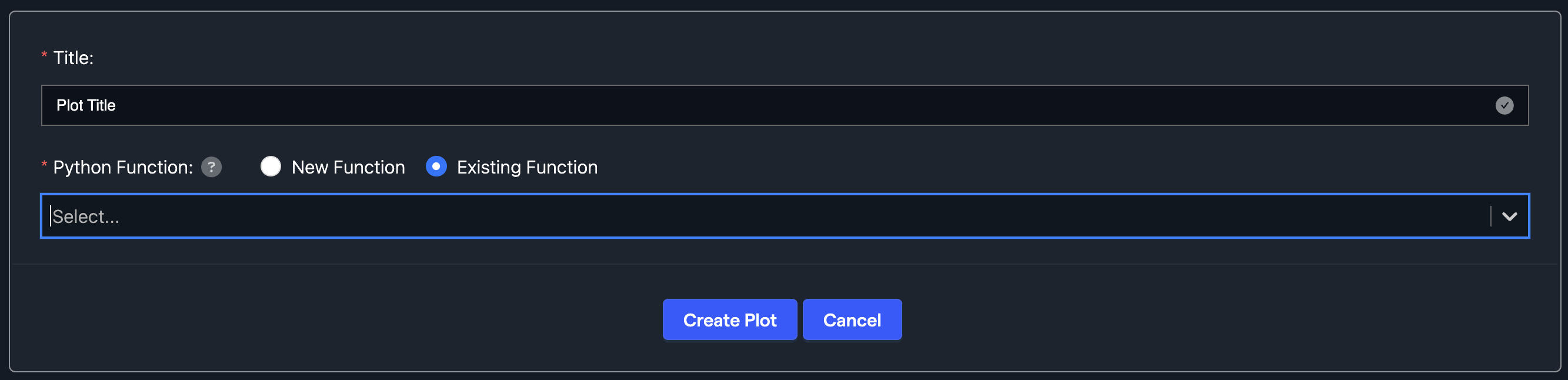Click the question mark help icon

pyautogui.click(x=211, y=167)
